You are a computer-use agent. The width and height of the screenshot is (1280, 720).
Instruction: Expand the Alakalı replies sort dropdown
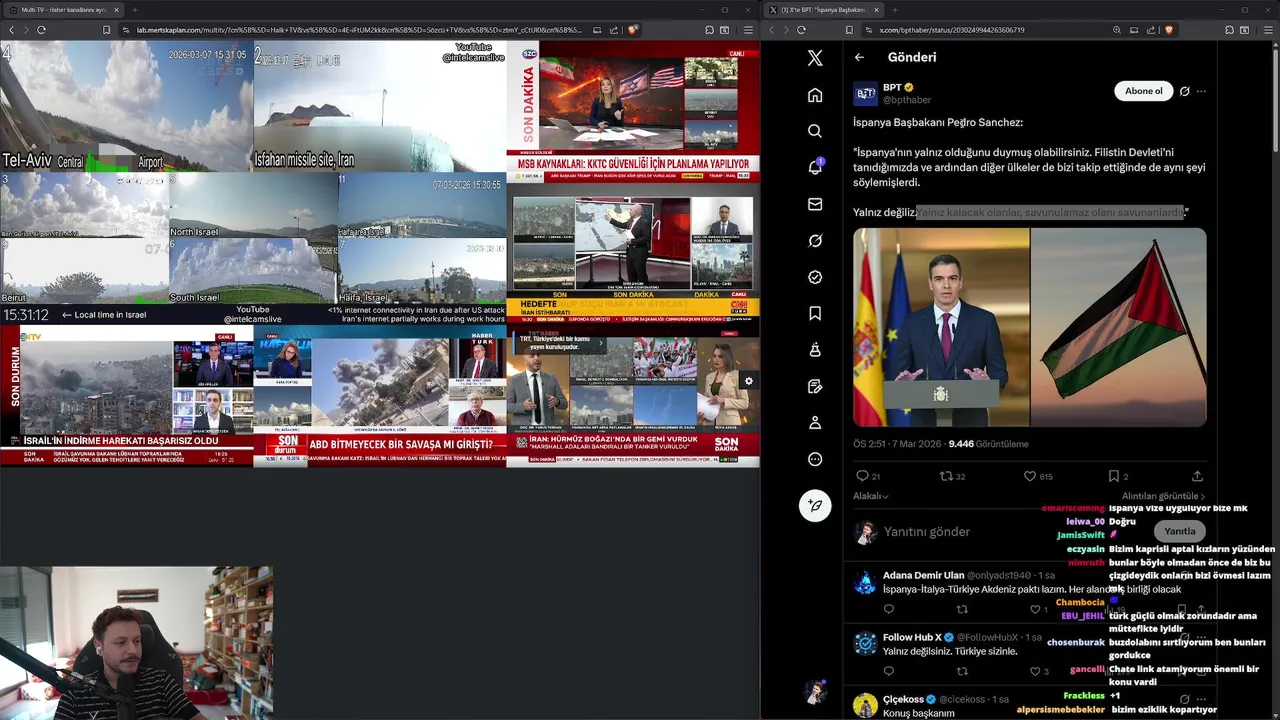tap(870, 496)
